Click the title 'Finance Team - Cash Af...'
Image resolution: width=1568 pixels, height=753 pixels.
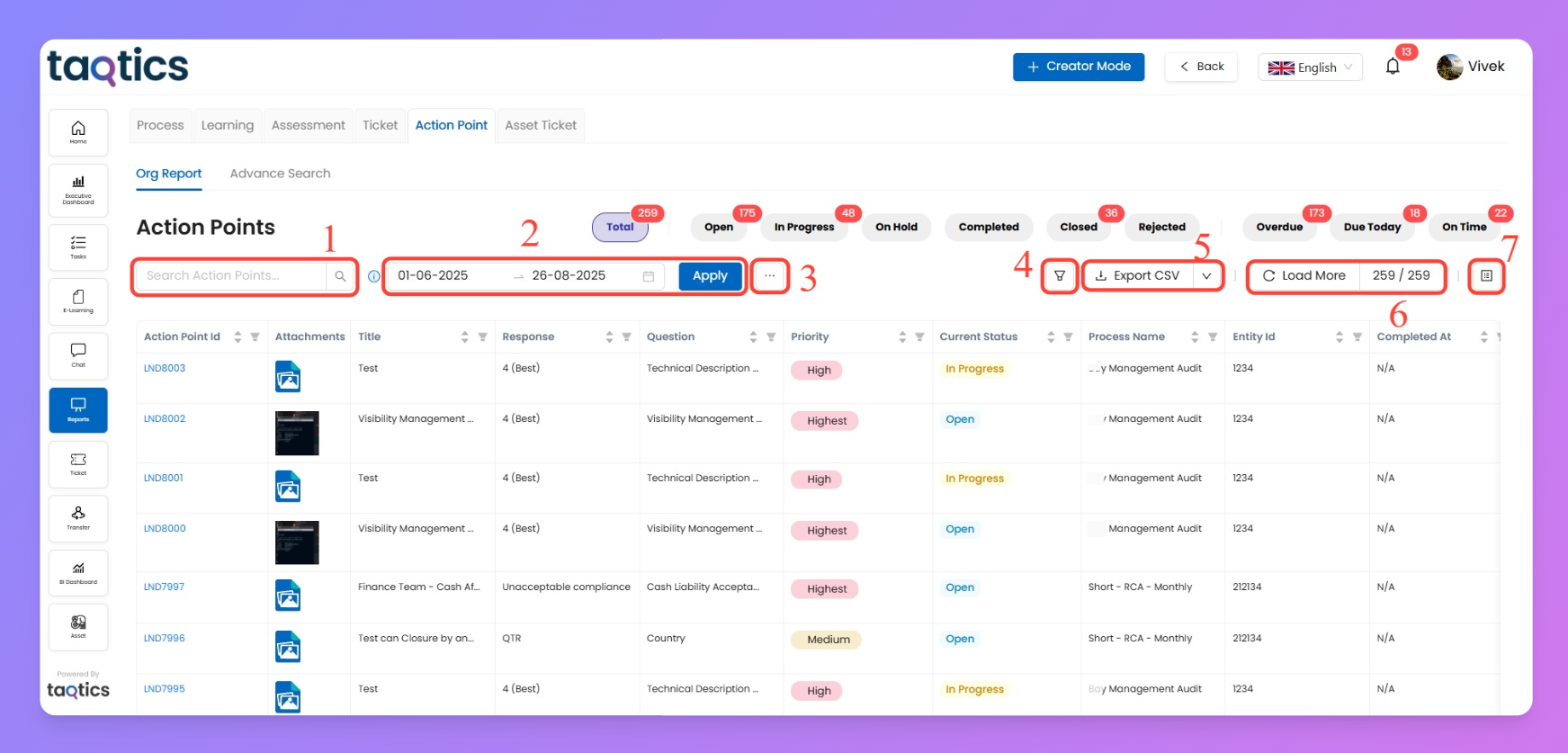coord(419,587)
